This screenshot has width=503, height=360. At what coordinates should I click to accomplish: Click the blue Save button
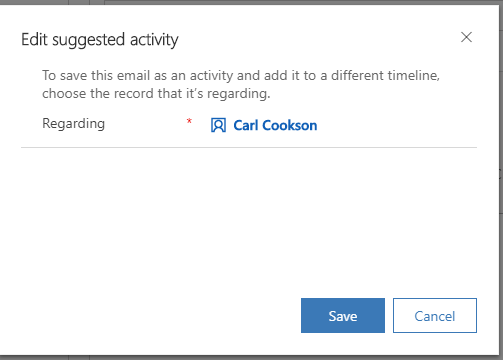[x=343, y=315]
